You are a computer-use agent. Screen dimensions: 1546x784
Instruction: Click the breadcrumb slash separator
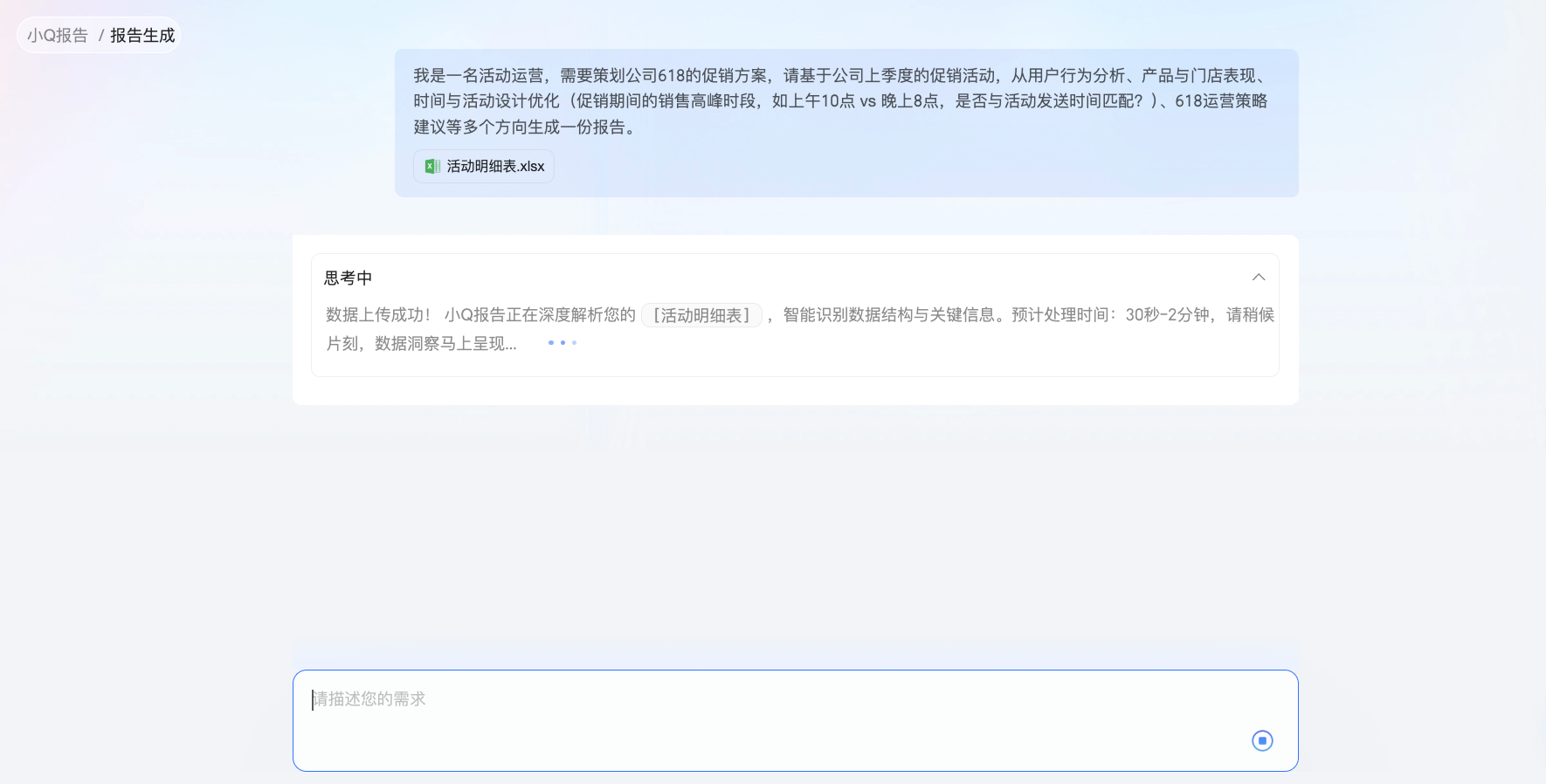click(x=101, y=35)
